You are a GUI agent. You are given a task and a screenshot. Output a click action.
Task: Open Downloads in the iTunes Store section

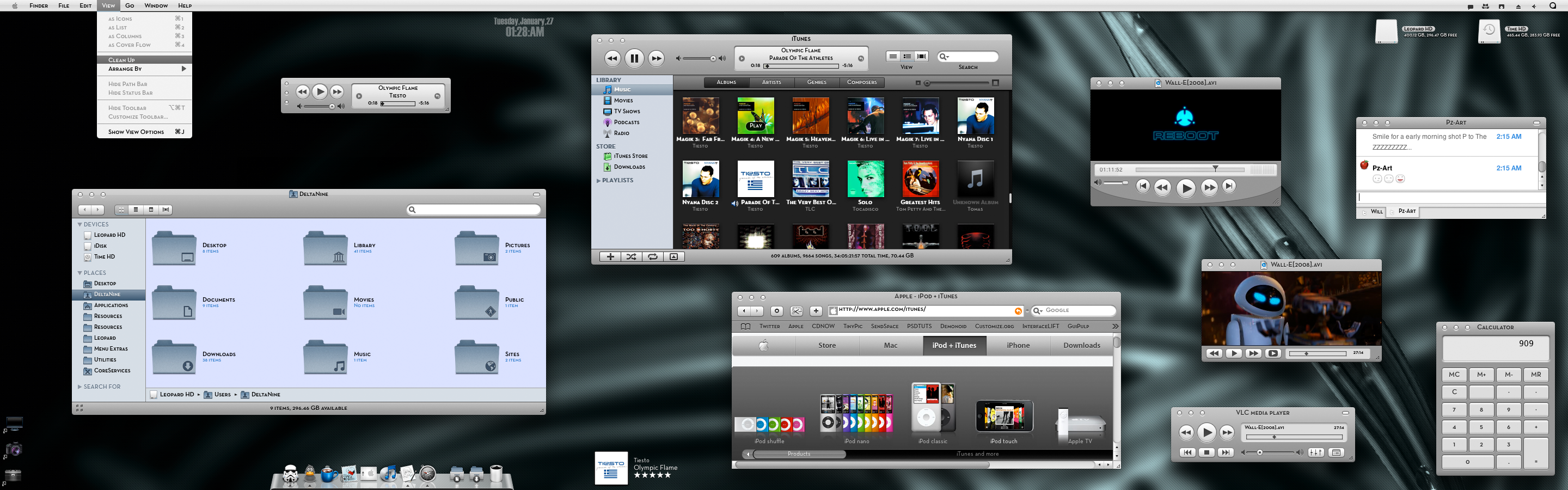pyautogui.click(x=632, y=167)
